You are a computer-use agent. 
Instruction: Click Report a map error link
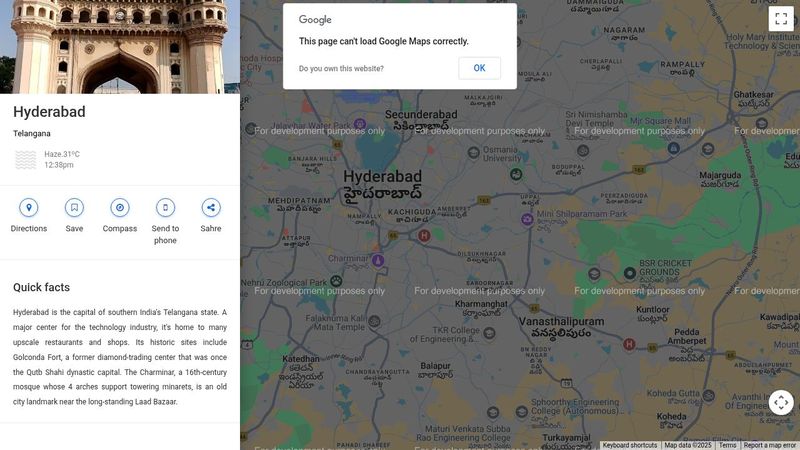(x=769, y=445)
